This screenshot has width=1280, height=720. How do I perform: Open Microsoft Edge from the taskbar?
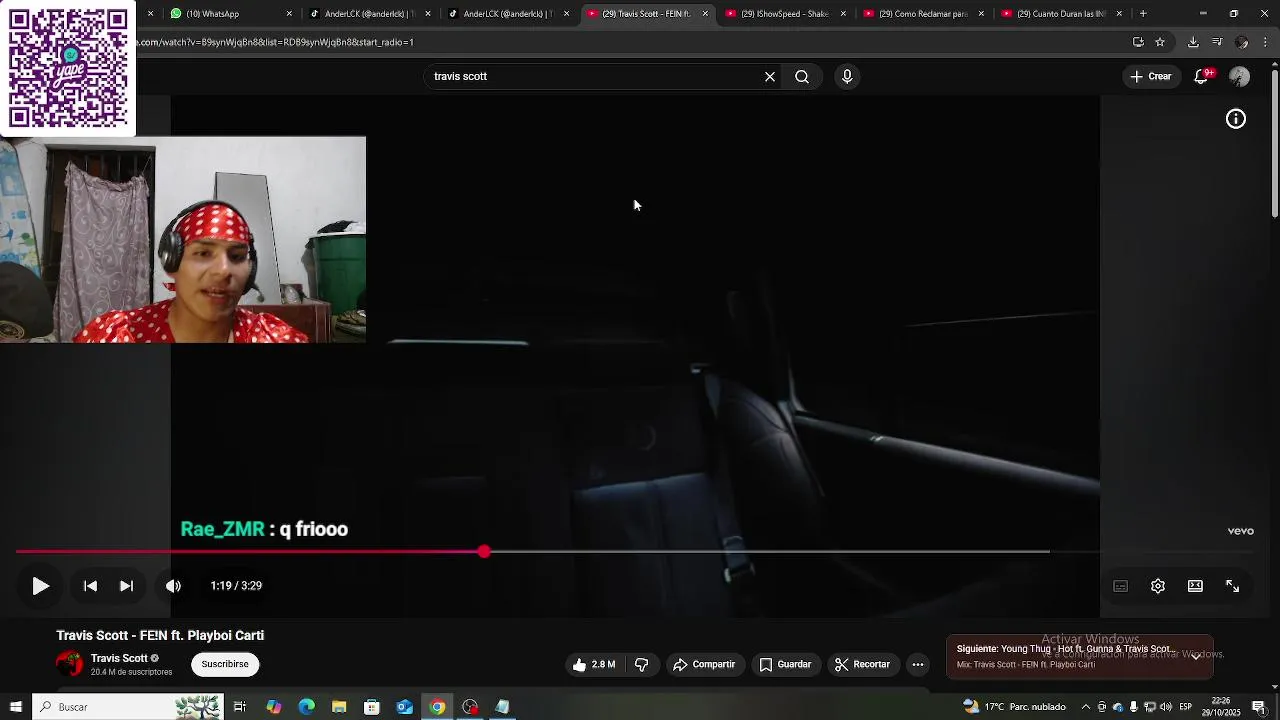[x=306, y=707]
